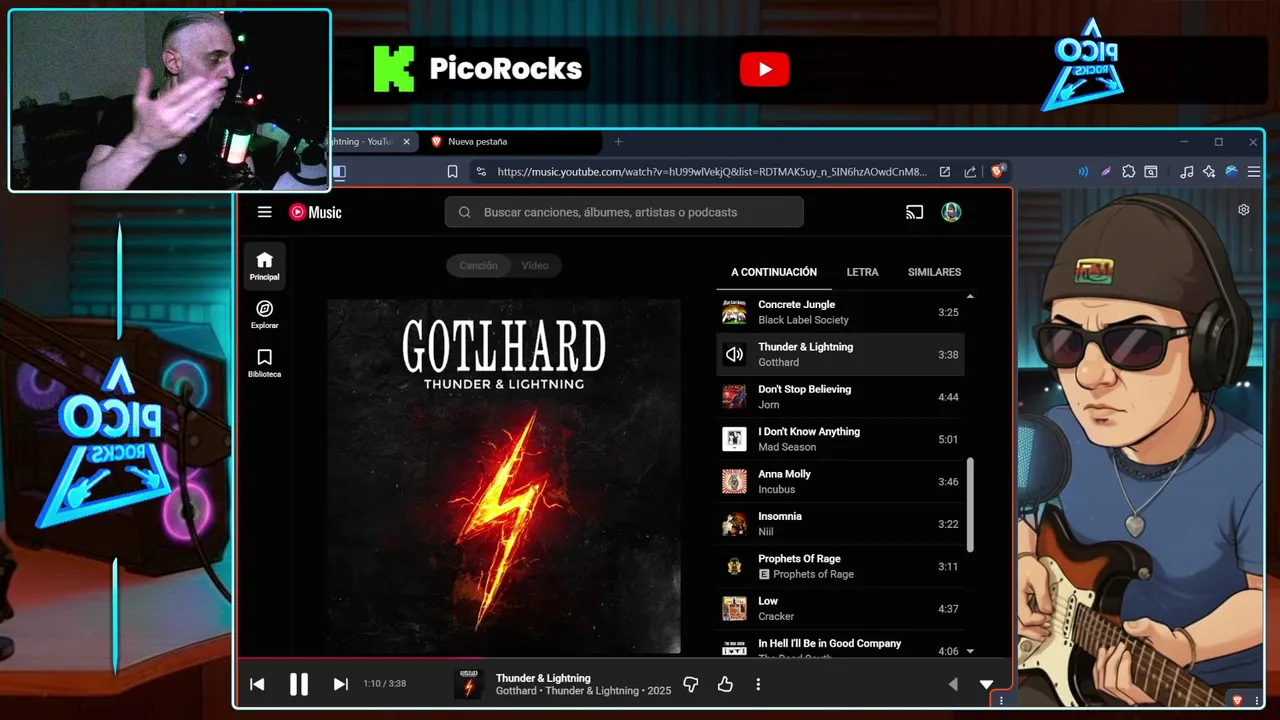The height and width of the screenshot is (720, 1280).
Task: Click the now-playing speaker icon for Gotthard
Action: (734, 354)
